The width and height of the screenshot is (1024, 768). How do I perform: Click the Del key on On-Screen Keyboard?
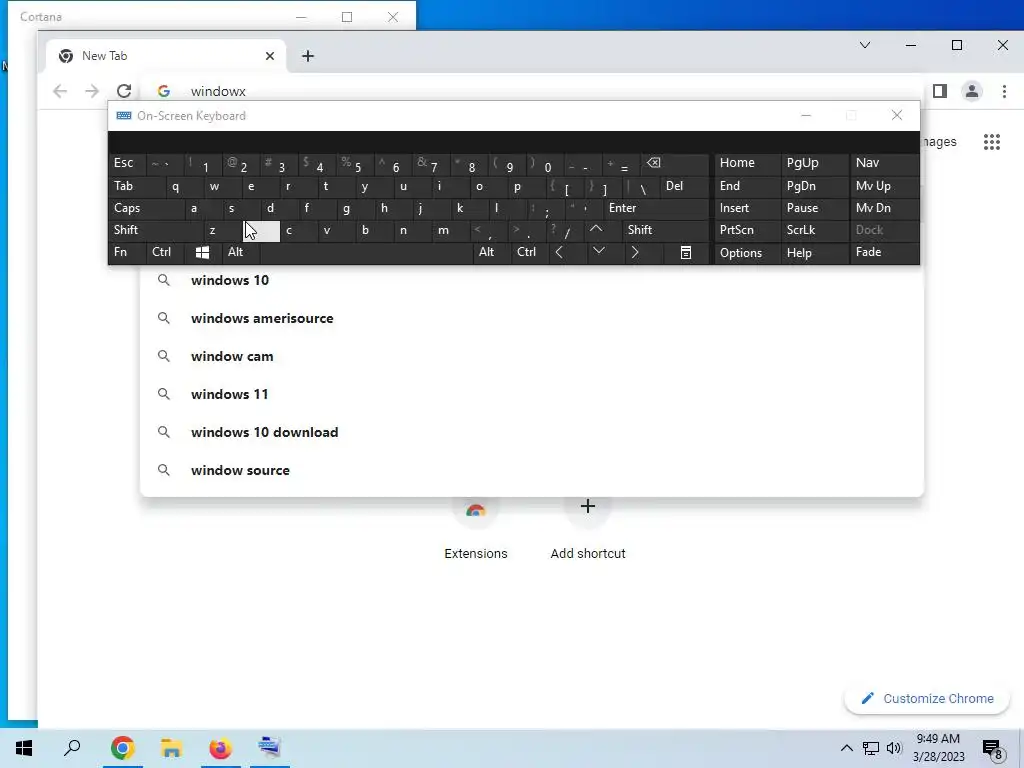coord(684,185)
